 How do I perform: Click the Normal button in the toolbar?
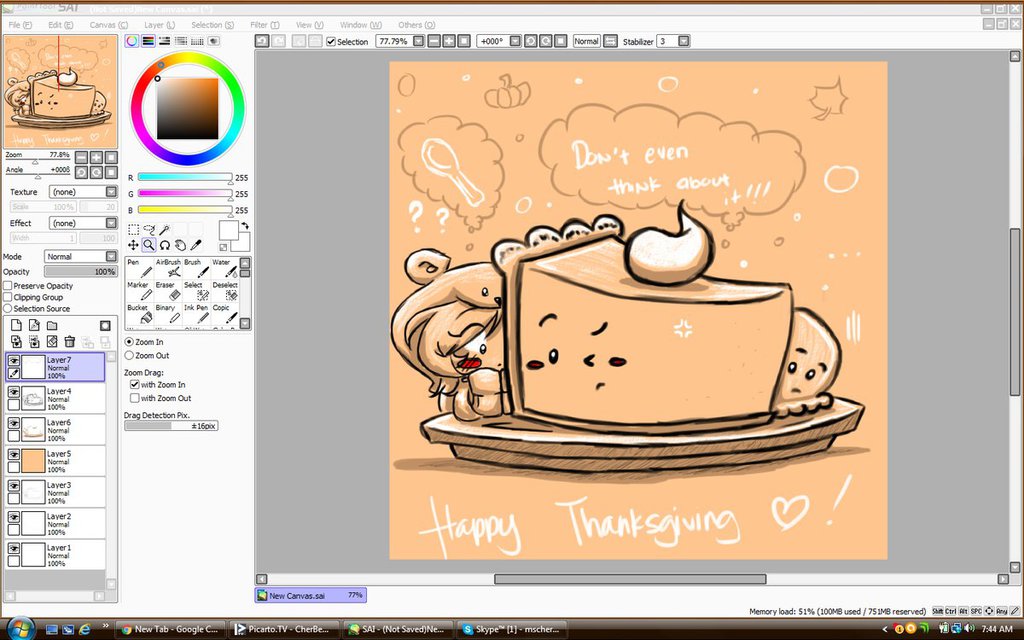point(586,41)
